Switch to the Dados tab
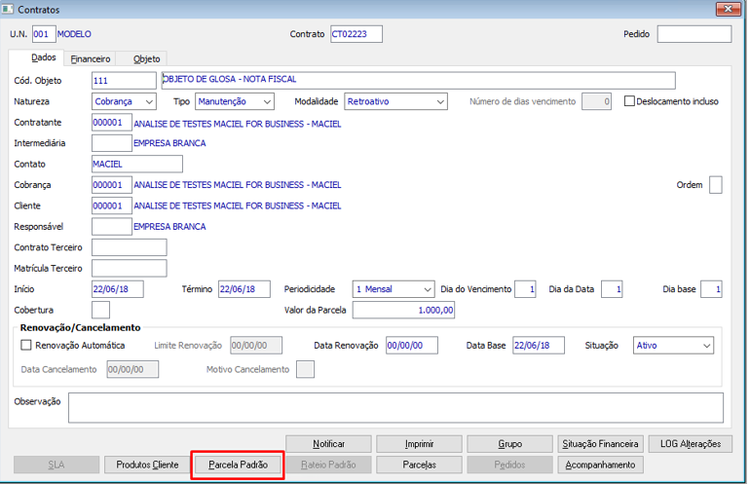The image size is (750, 484). click(x=44, y=57)
